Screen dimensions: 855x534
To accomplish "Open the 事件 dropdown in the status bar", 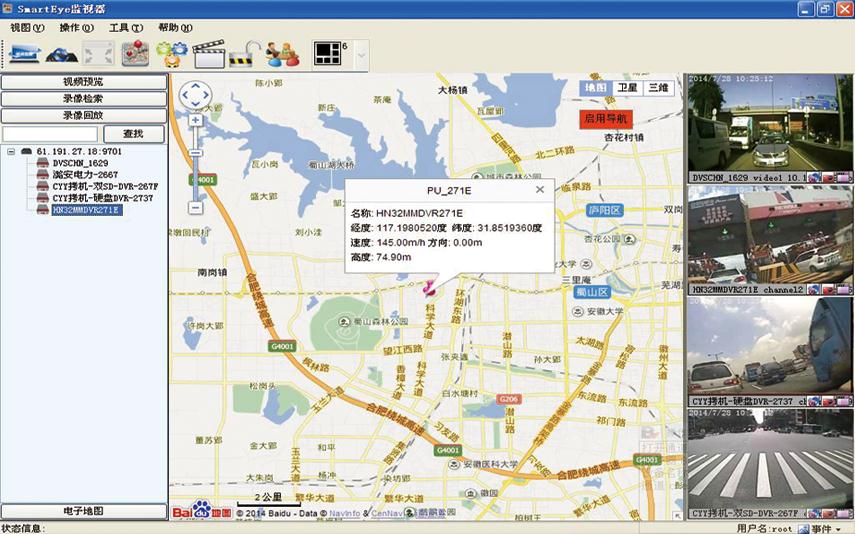I will tap(826, 528).
